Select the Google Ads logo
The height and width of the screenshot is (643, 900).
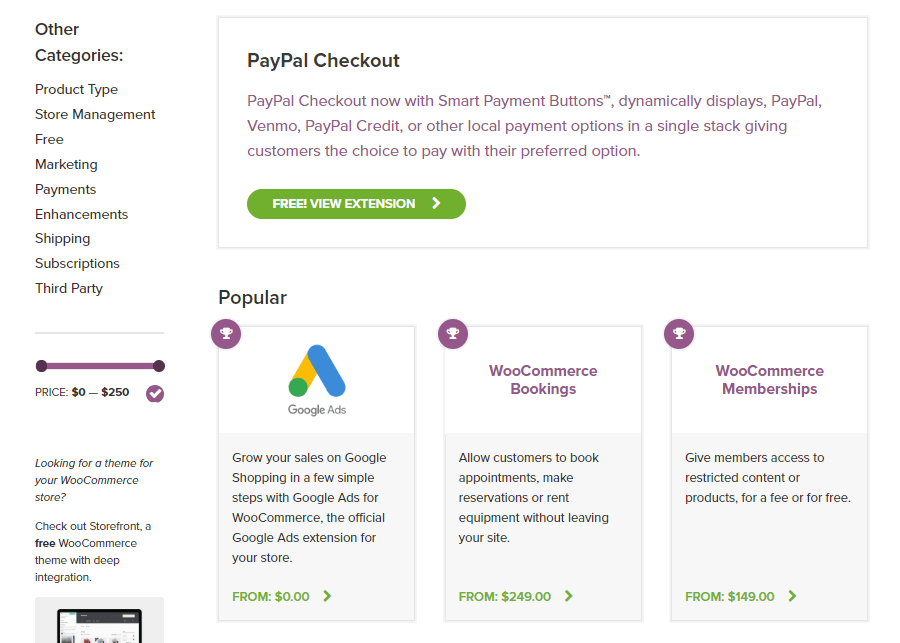click(316, 378)
